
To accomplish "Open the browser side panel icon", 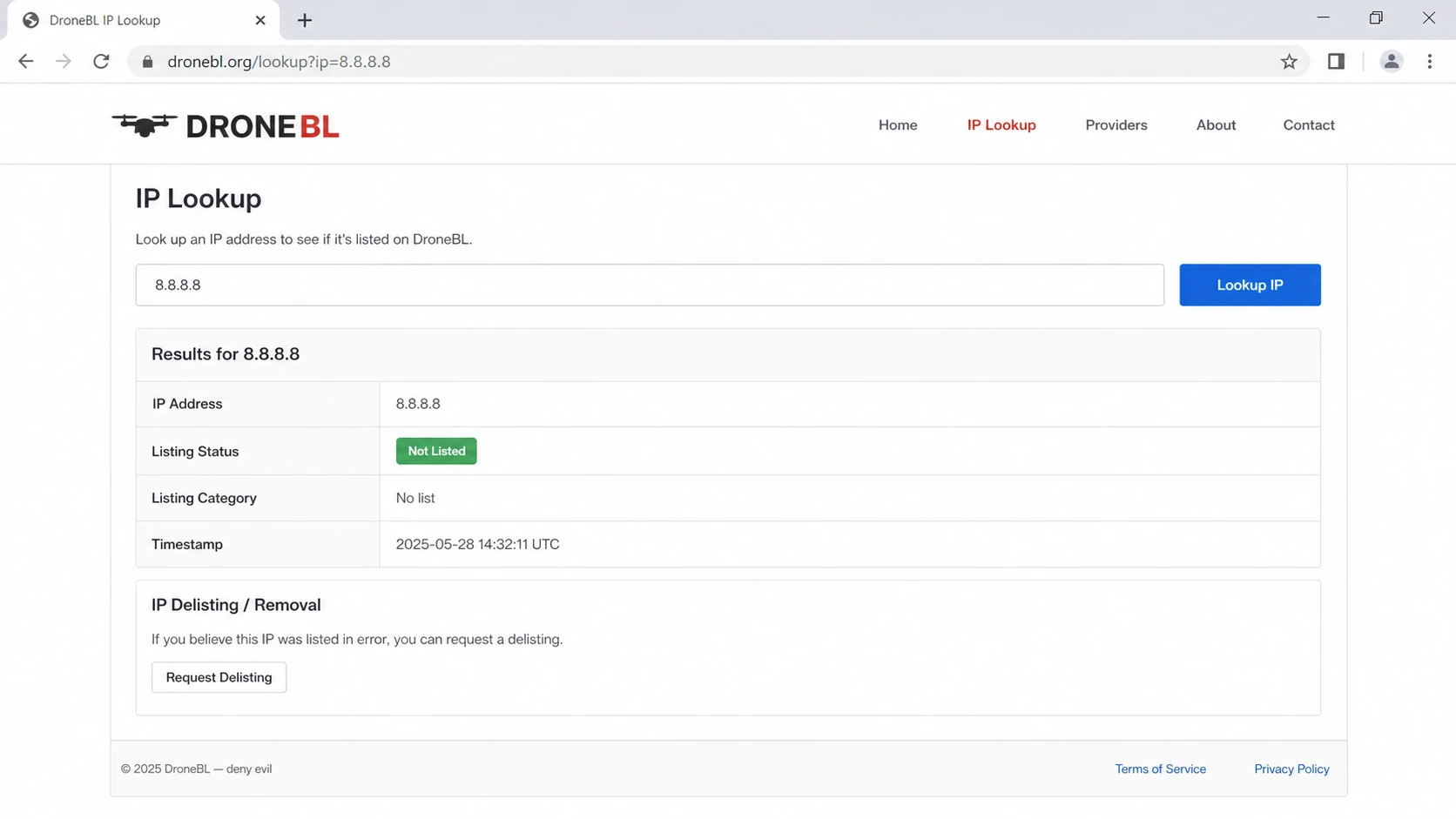I will tap(1336, 61).
